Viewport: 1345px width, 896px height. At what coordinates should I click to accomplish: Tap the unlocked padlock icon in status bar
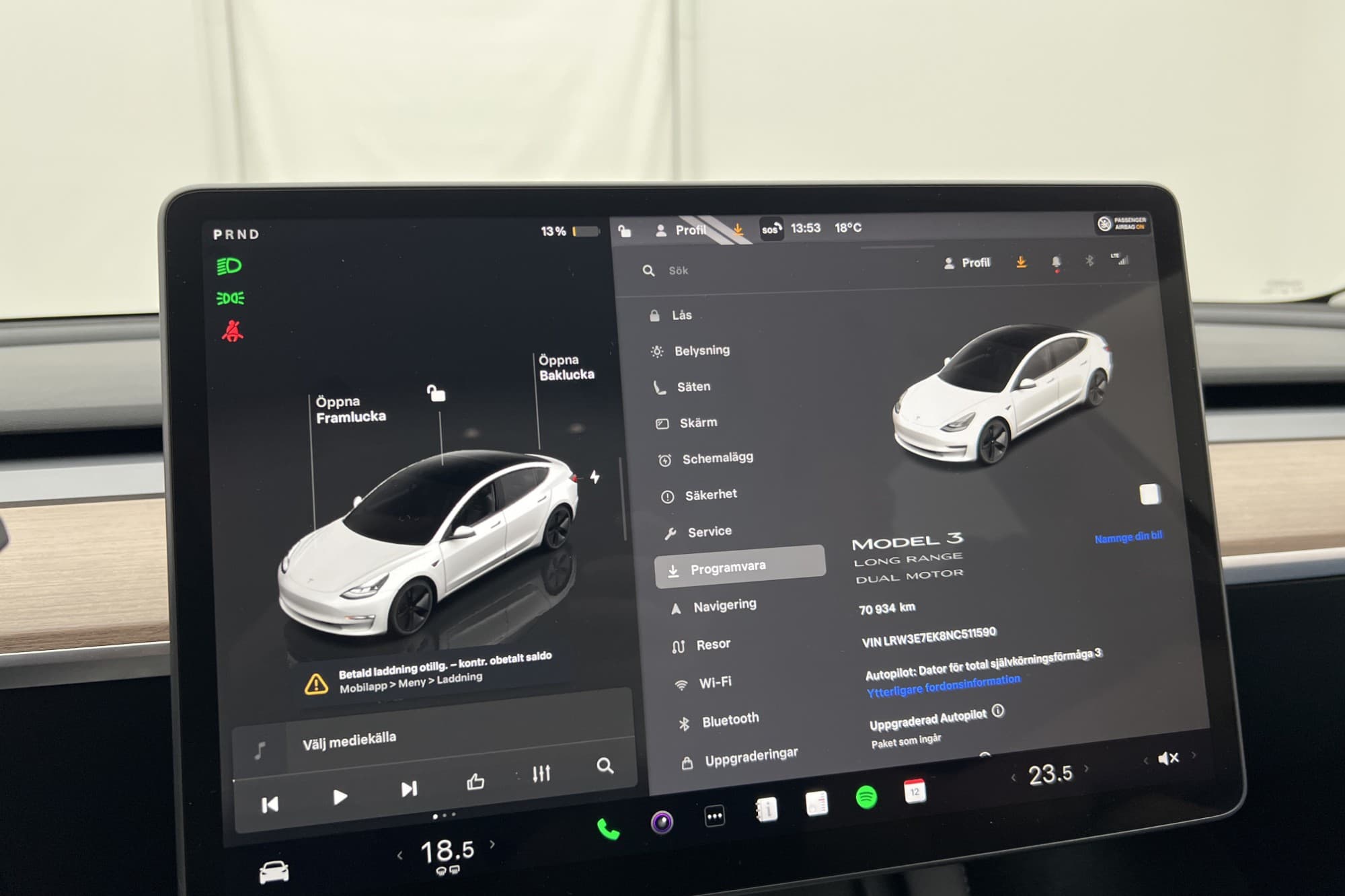[625, 231]
